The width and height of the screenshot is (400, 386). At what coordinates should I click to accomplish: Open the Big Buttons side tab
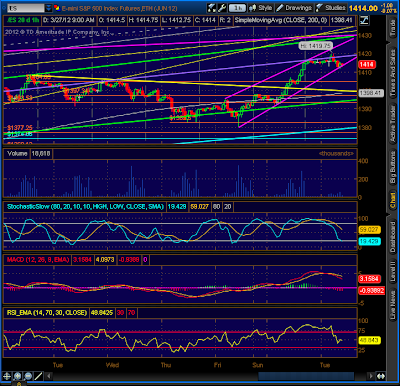(393, 167)
